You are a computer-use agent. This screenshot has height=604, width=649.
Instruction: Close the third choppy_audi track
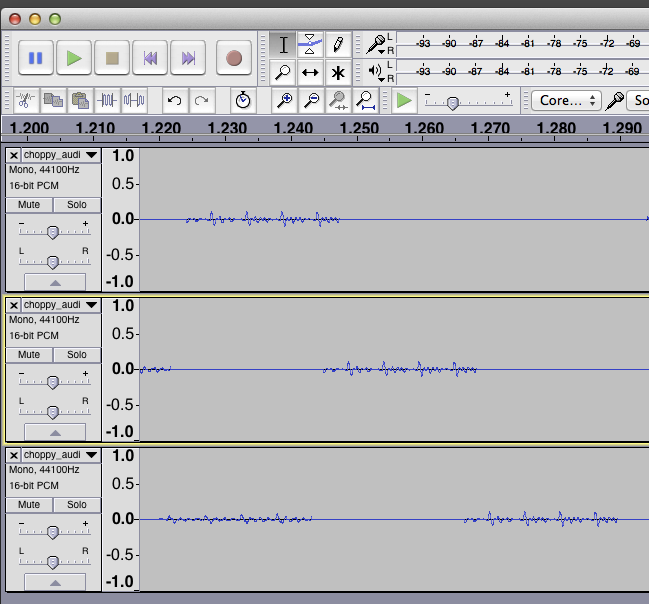(14, 455)
